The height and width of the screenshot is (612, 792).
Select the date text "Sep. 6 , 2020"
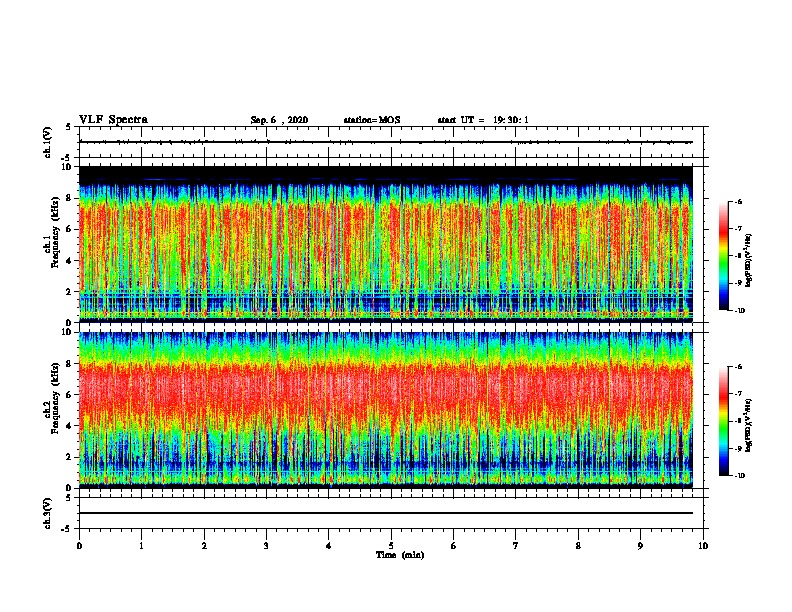pos(279,120)
